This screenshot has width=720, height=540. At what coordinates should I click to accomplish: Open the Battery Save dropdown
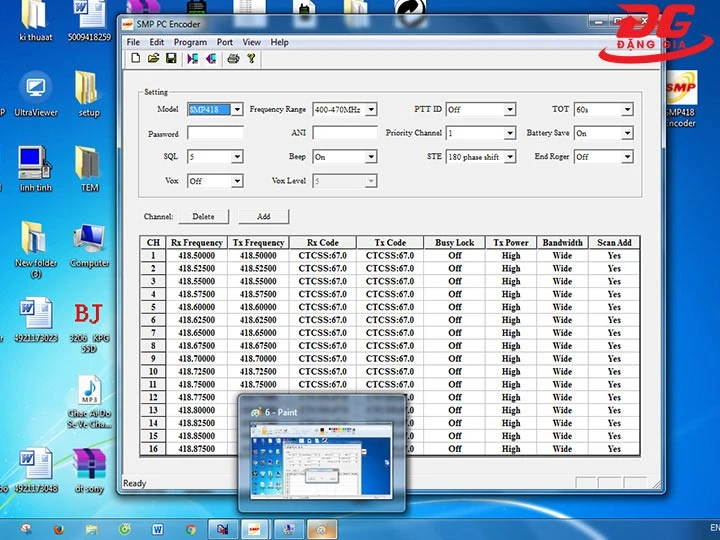(627, 133)
